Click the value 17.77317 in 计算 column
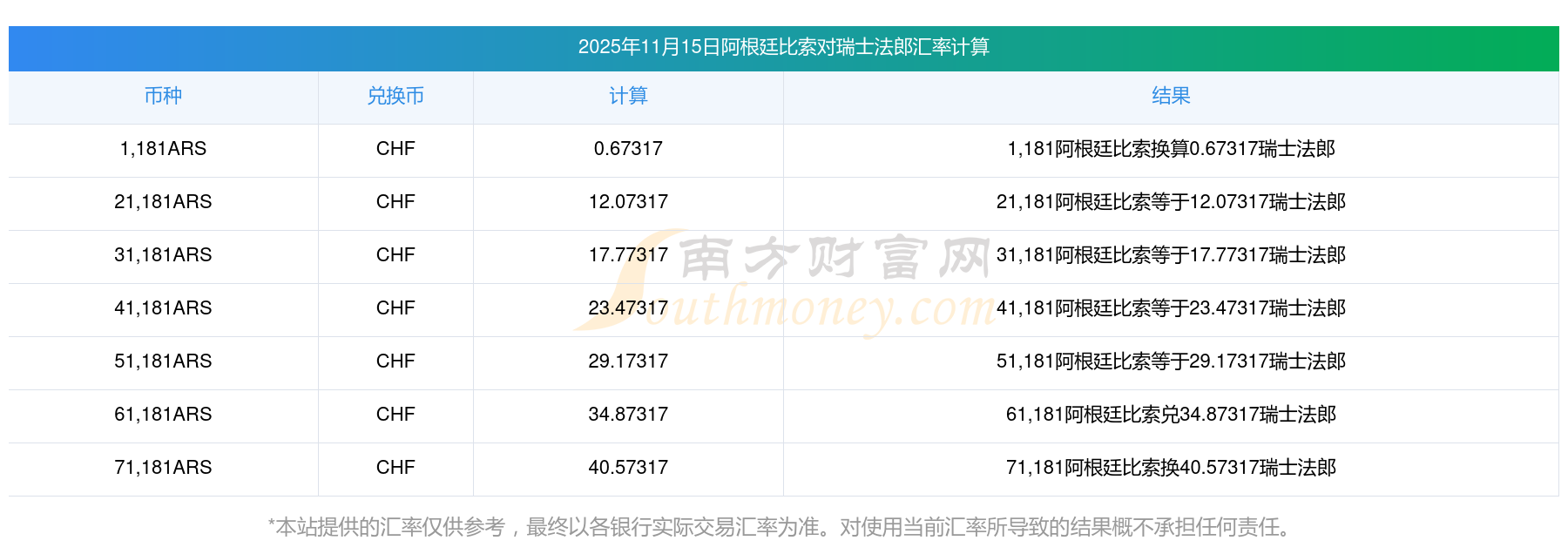The image size is (1568, 554). (x=628, y=255)
